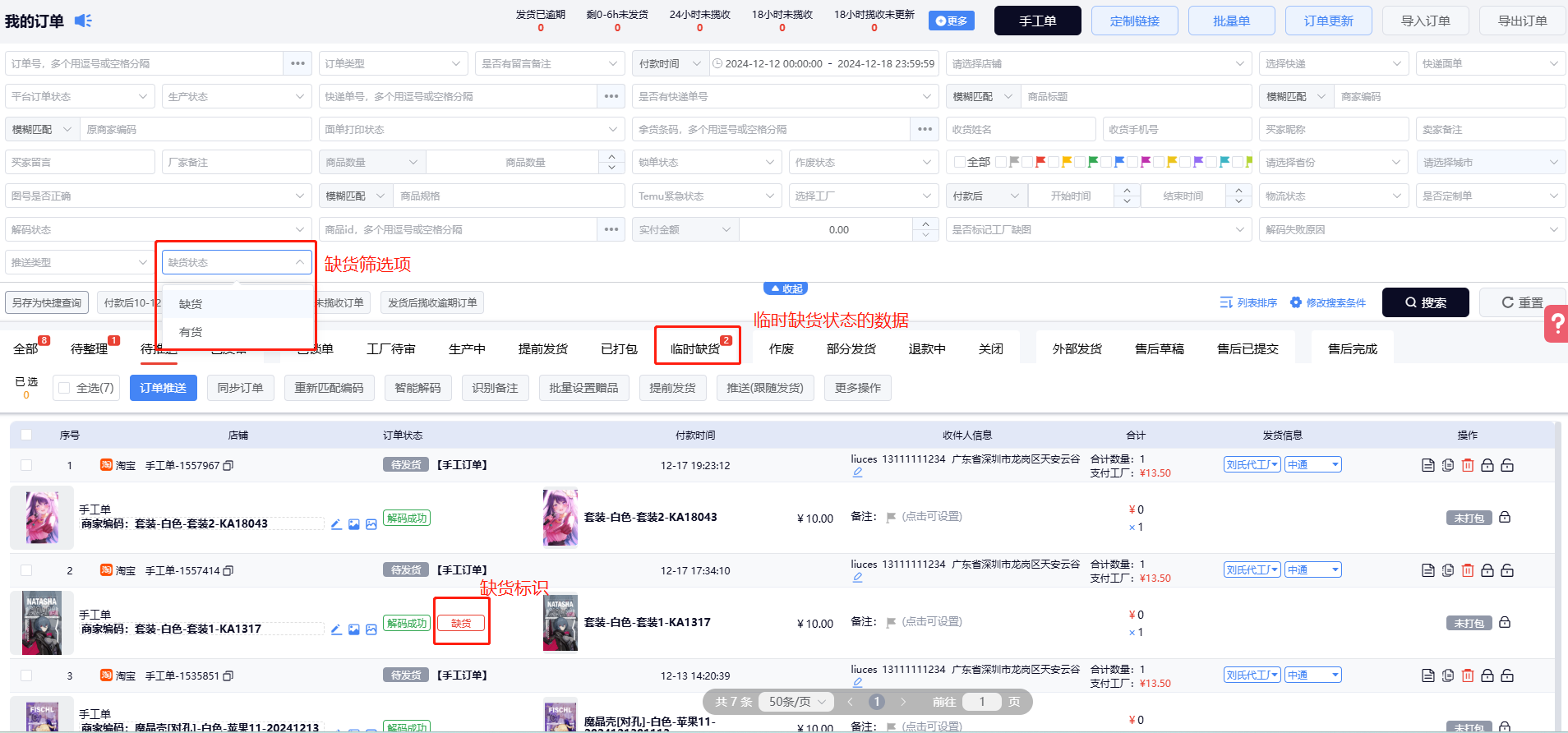Switch to the 临时缺货 tab
This screenshot has width=1568, height=733.
tap(696, 348)
